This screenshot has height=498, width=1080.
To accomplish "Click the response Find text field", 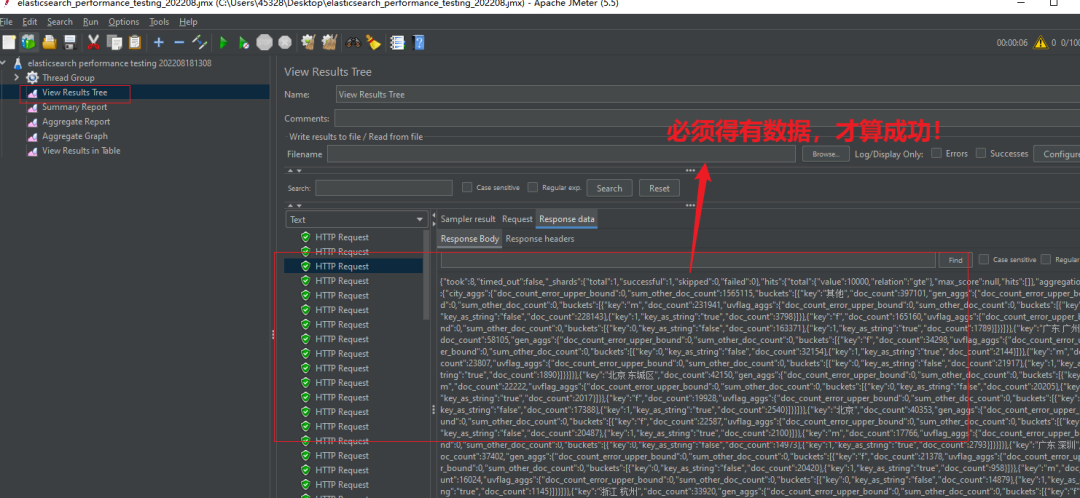I will (x=688, y=260).
